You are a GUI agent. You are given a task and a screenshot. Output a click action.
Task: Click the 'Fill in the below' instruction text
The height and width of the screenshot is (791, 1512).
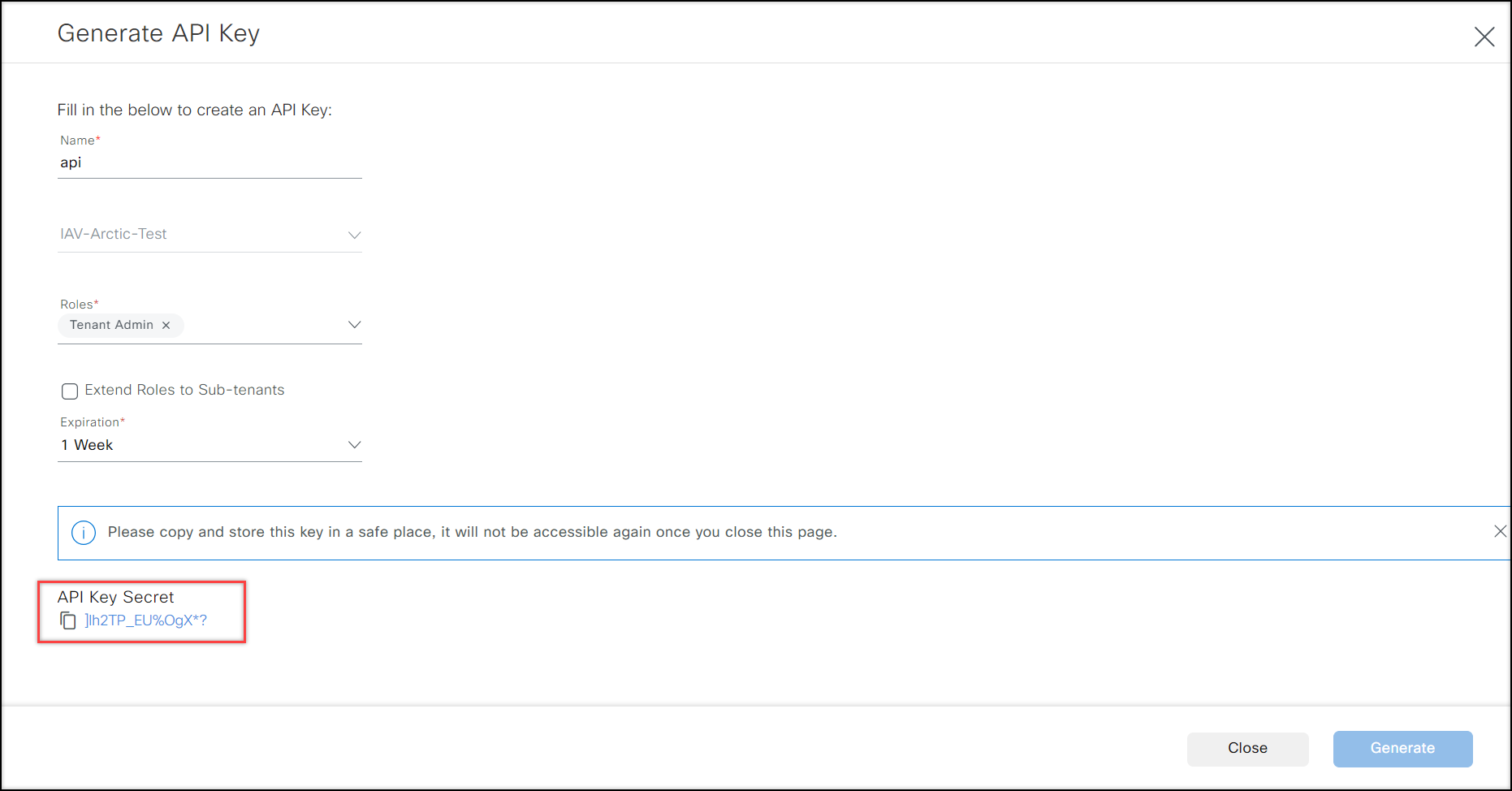click(x=195, y=110)
